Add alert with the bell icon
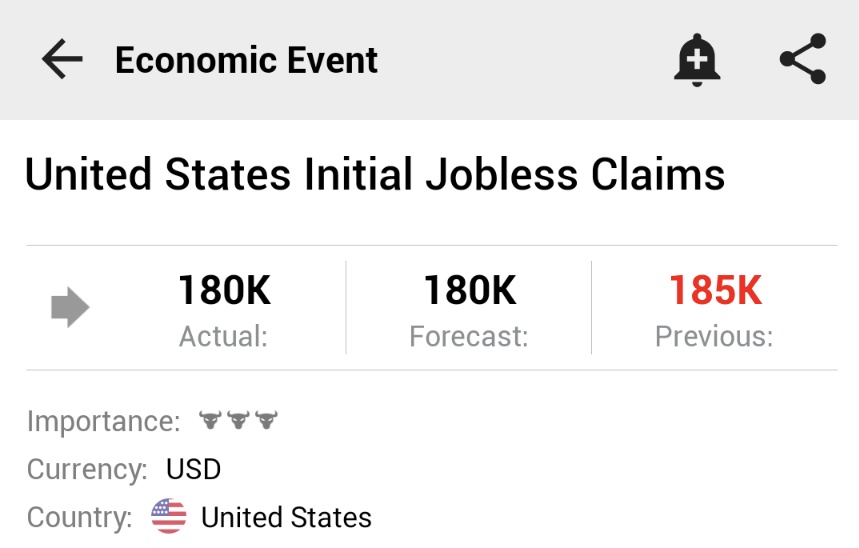Screen dimensions: 859x548 pyautogui.click(x=697, y=60)
